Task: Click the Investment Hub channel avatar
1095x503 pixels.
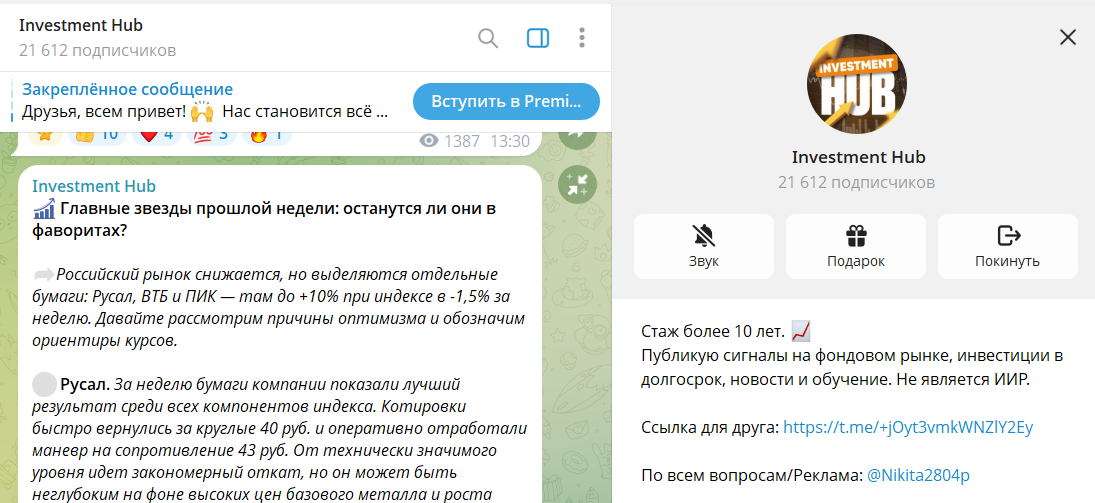Action: click(x=857, y=84)
